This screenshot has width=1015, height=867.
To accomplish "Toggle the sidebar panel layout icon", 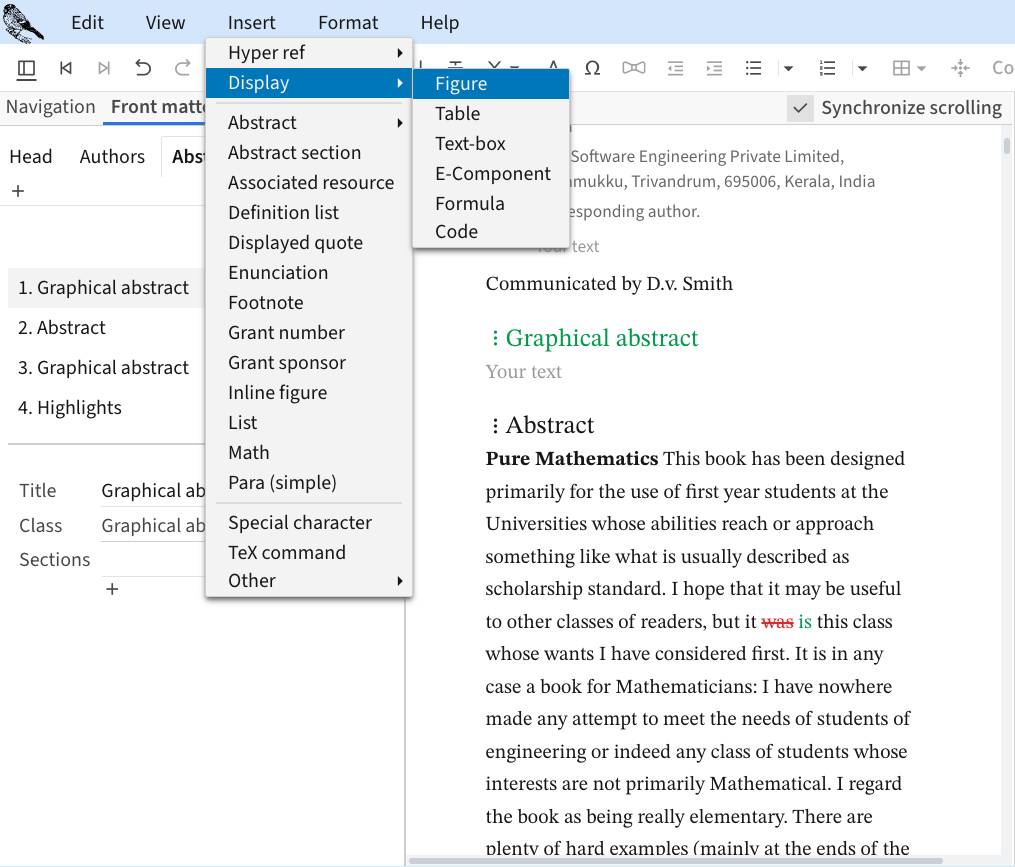I will (x=27, y=68).
